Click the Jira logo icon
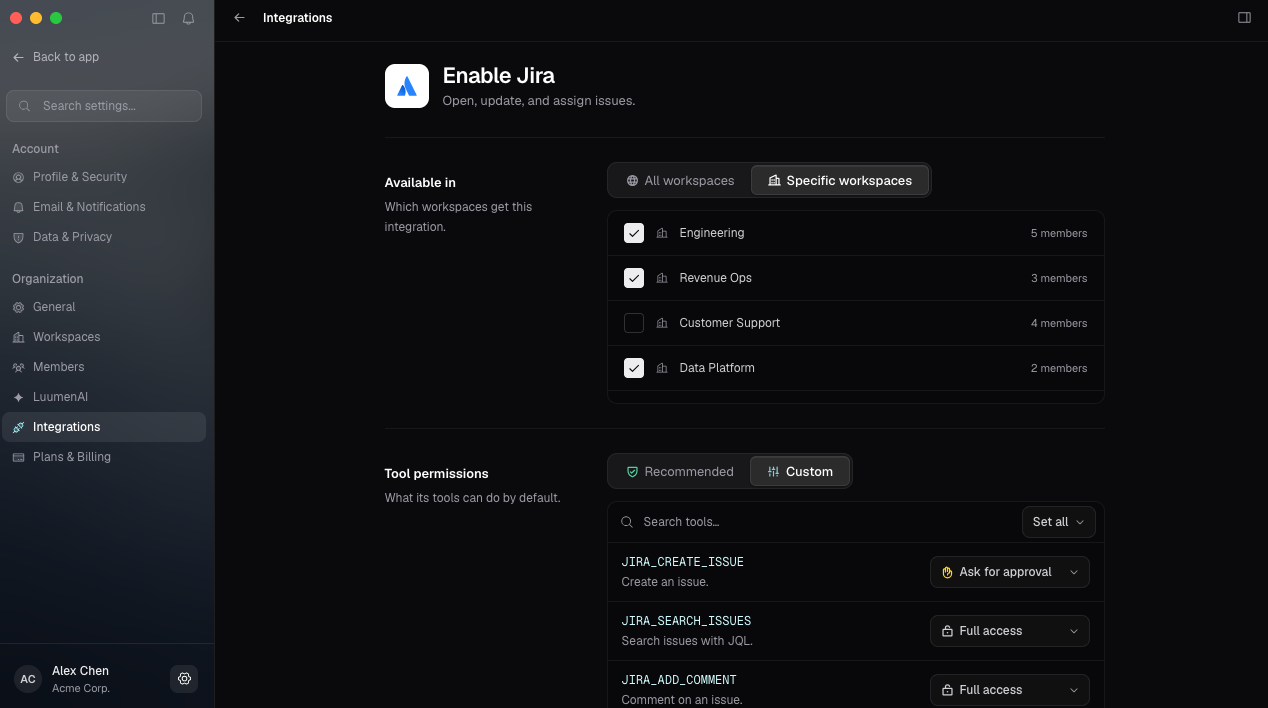This screenshot has width=1268, height=708. pos(407,86)
